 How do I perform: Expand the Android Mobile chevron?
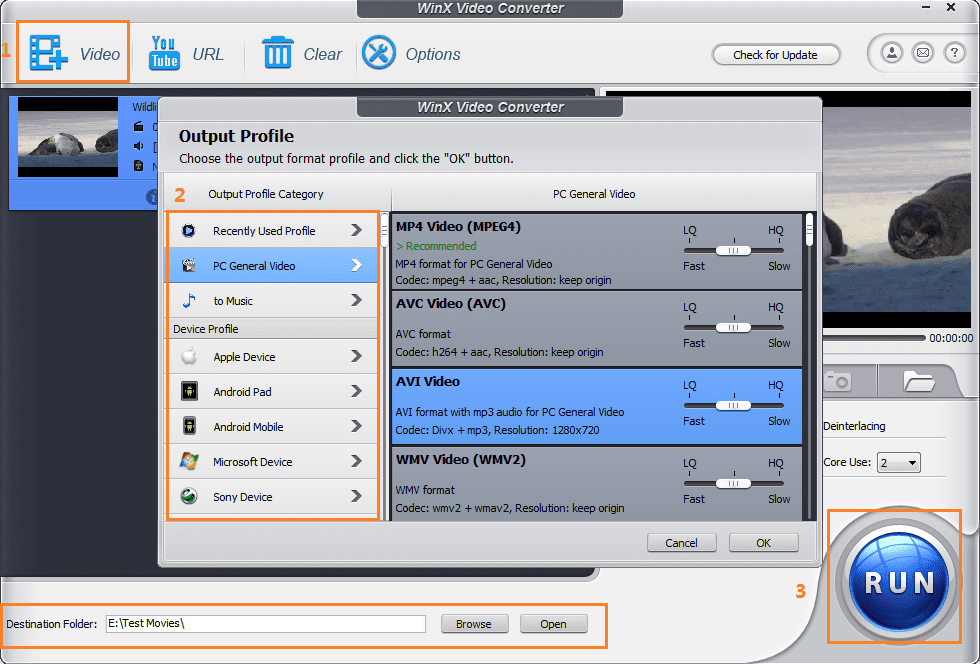click(356, 426)
